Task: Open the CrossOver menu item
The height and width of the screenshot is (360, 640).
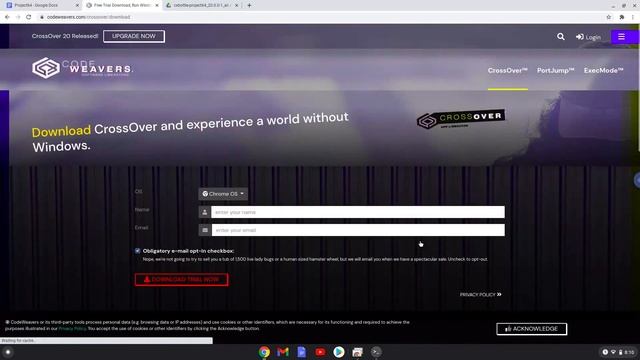Action: click(507, 71)
